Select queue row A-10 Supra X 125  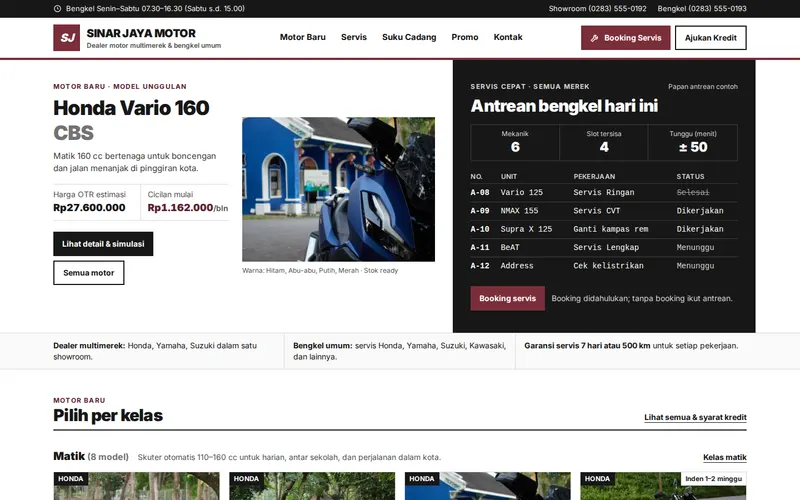pyautogui.click(x=604, y=229)
